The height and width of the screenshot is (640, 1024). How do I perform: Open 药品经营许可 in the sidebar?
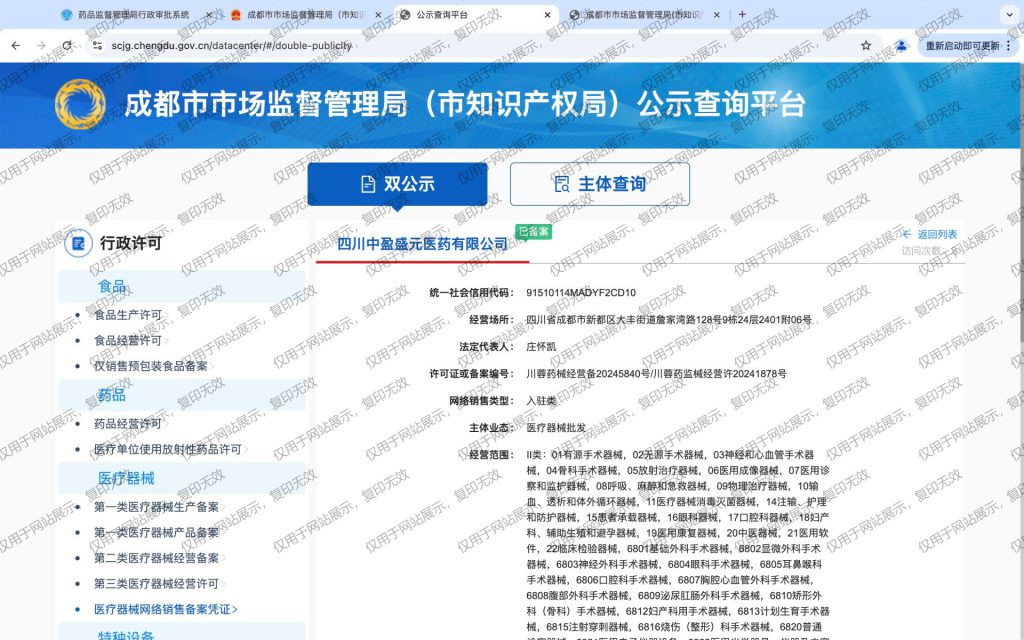click(x=127, y=424)
